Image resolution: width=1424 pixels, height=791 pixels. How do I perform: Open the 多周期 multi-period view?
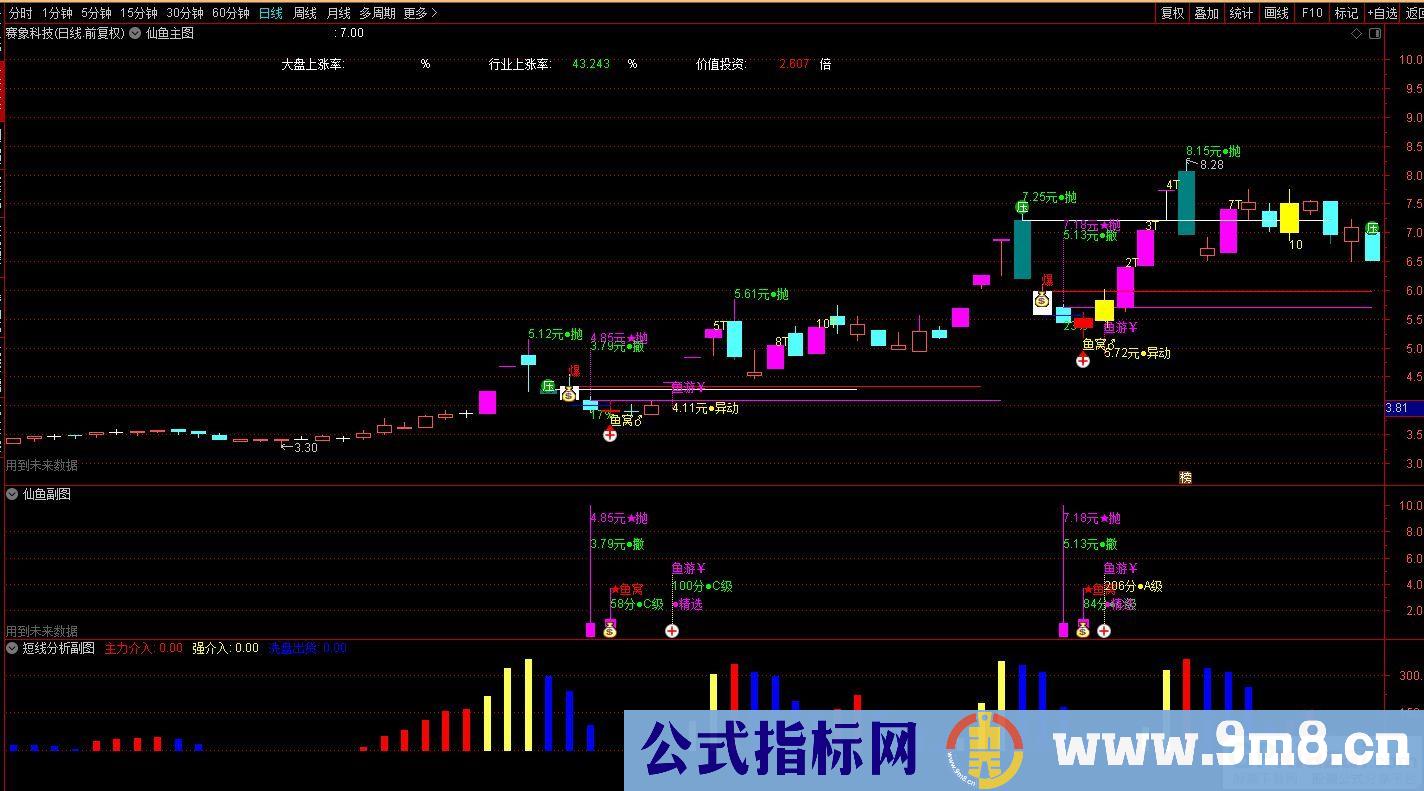(378, 13)
